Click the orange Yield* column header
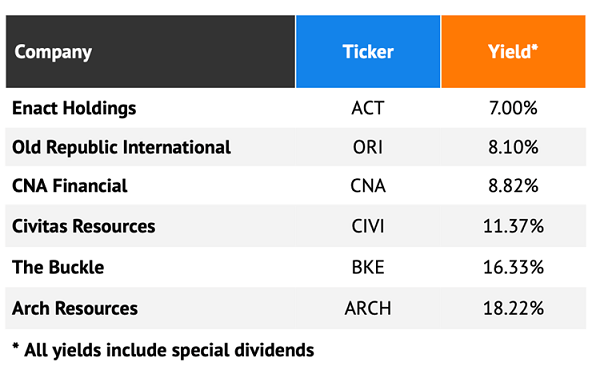Viewport: 600px width, 366px height. 513,52
